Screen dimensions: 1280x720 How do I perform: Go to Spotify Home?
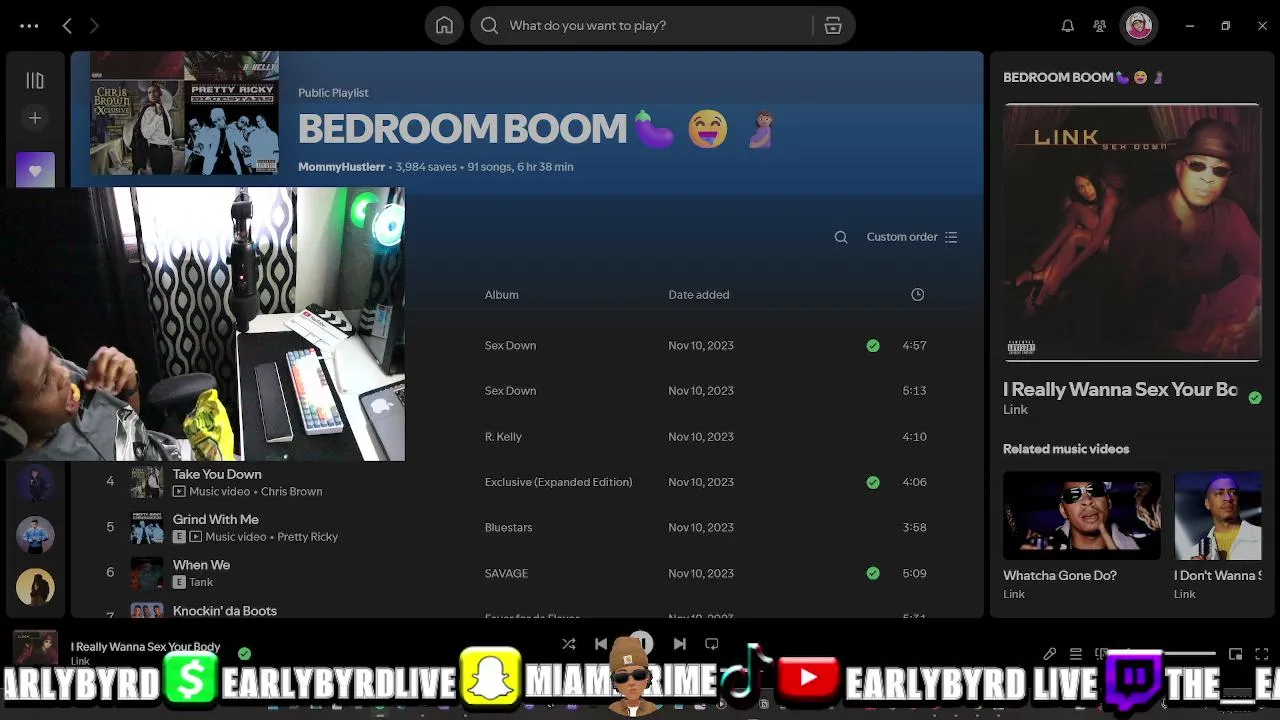444,26
